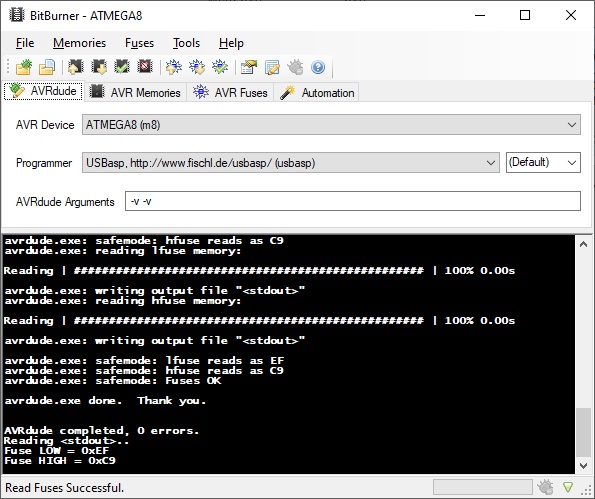Click 'reading hfuse memory:' console line

tap(123, 301)
